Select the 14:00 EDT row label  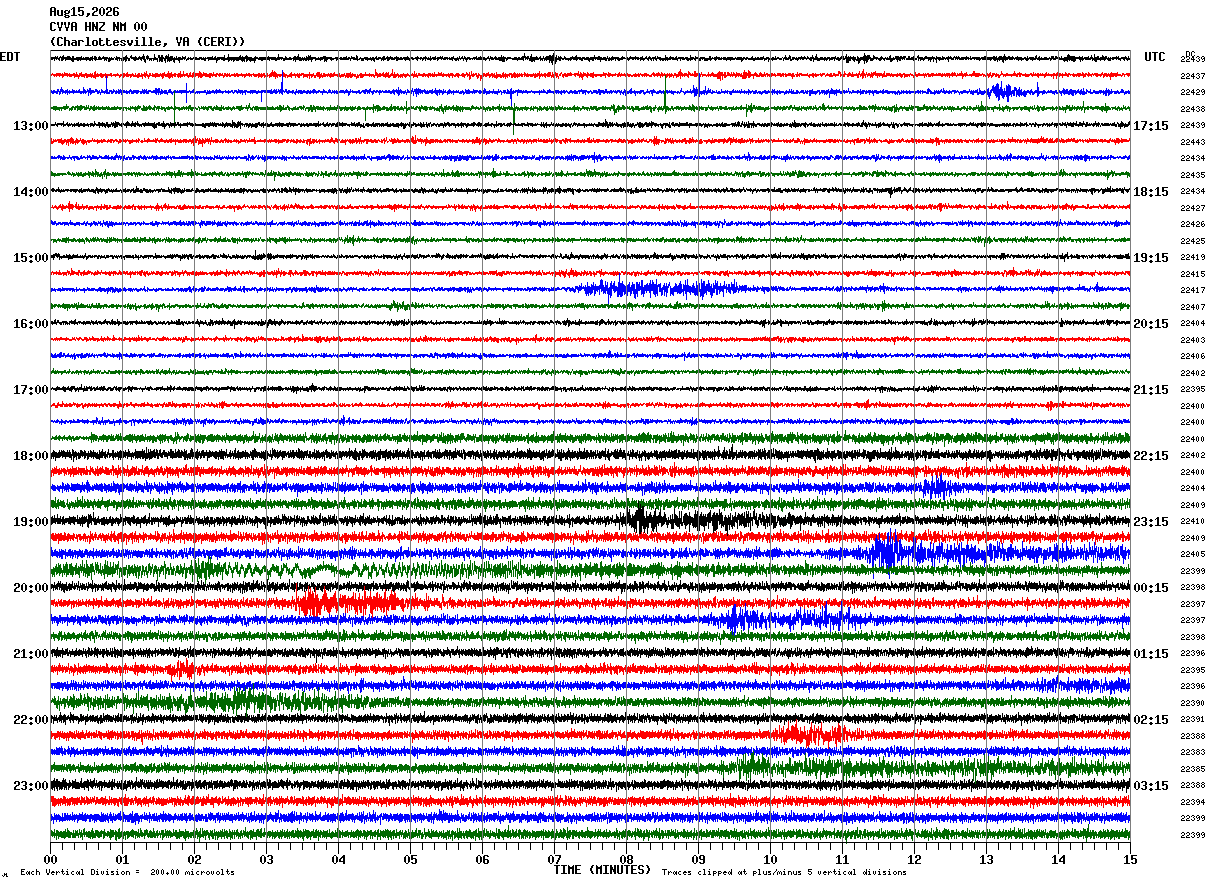point(31,192)
